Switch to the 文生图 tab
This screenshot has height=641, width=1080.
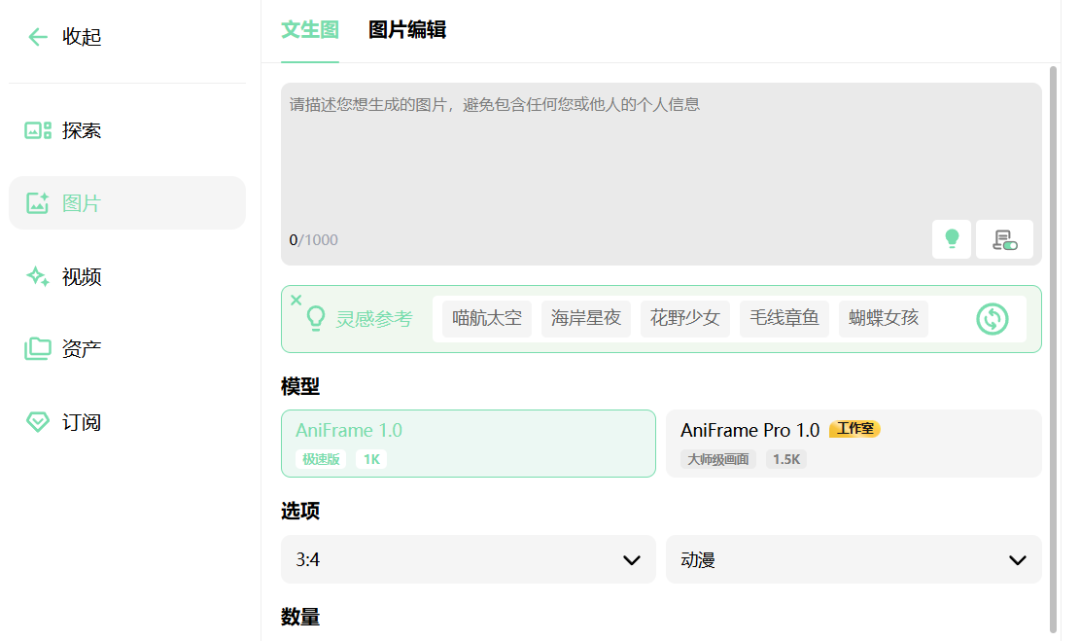coord(310,30)
